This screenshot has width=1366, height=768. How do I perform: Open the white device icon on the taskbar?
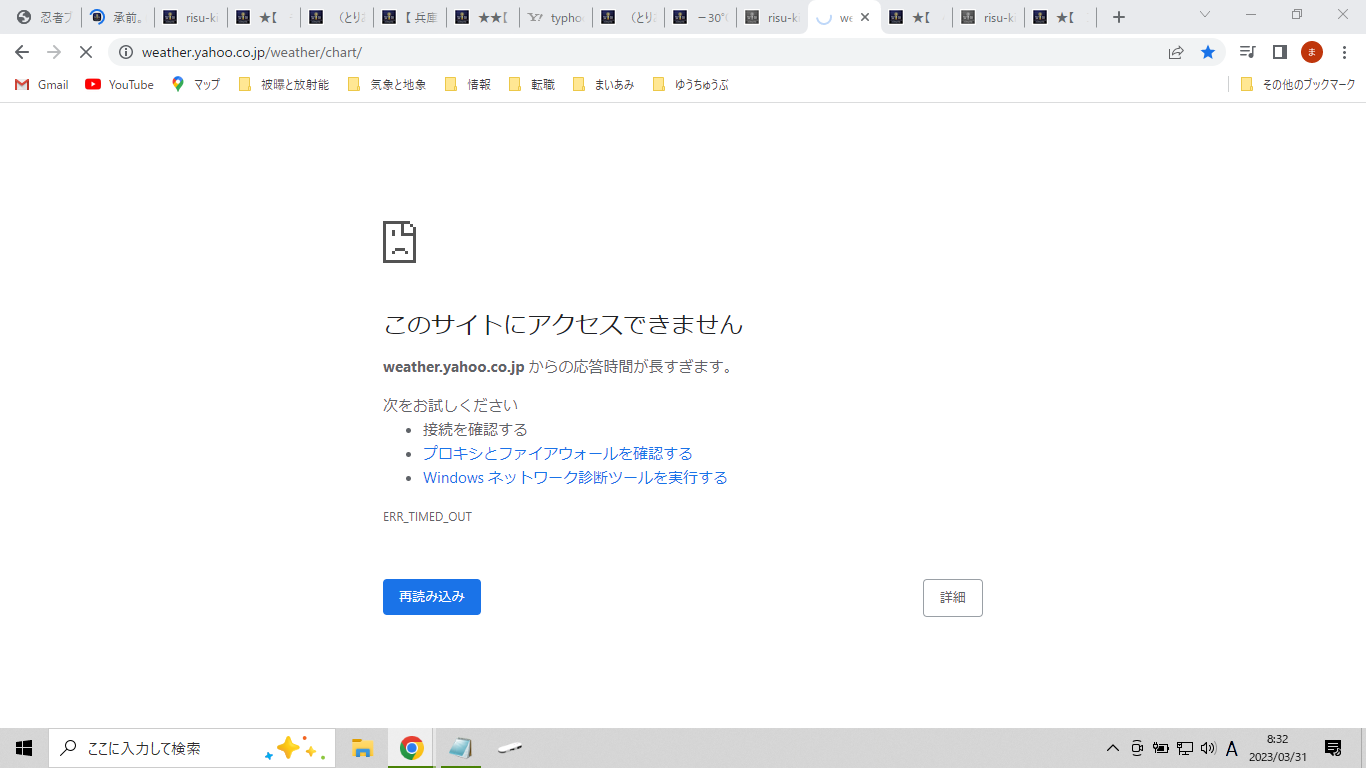pos(510,748)
